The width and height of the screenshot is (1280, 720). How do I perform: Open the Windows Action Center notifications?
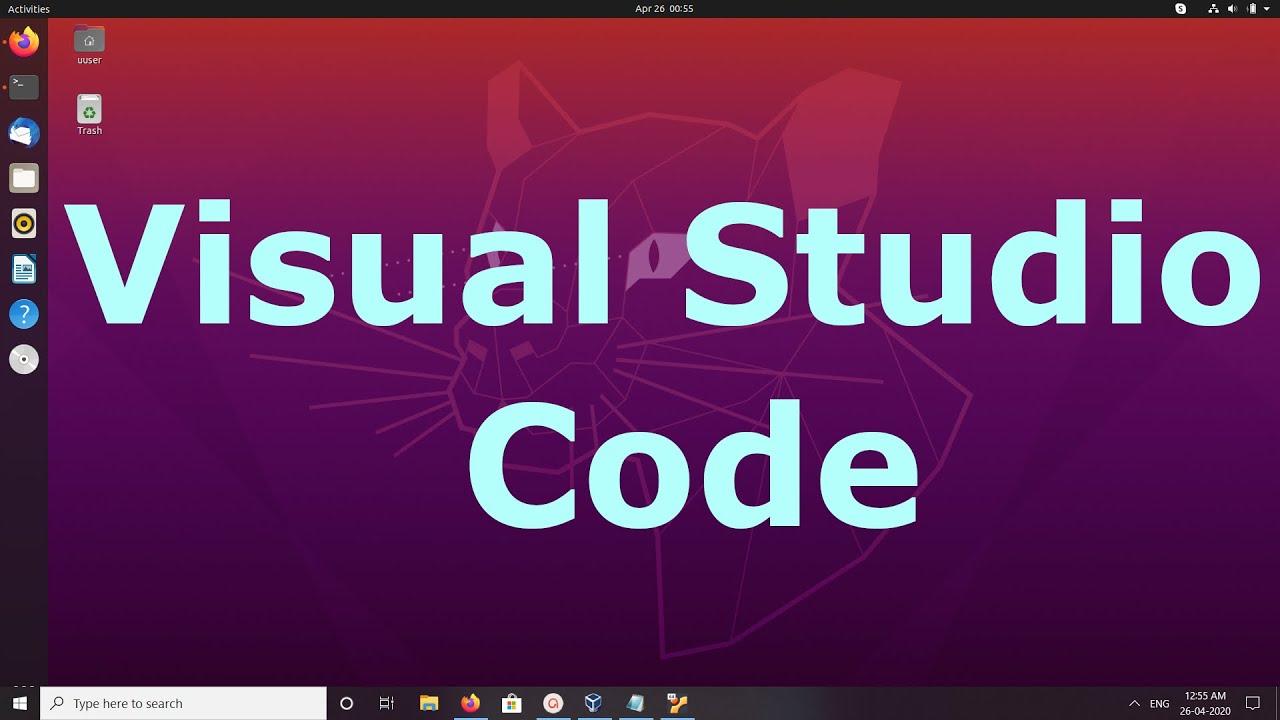[1253, 703]
